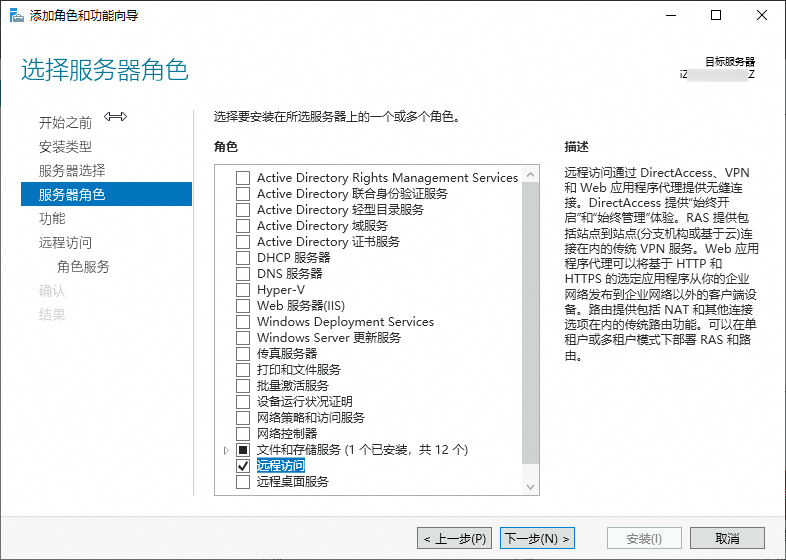Select the Hyper-V role label
Screen dimensions: 786x560
pyautogui.click(x=281, y=290)
